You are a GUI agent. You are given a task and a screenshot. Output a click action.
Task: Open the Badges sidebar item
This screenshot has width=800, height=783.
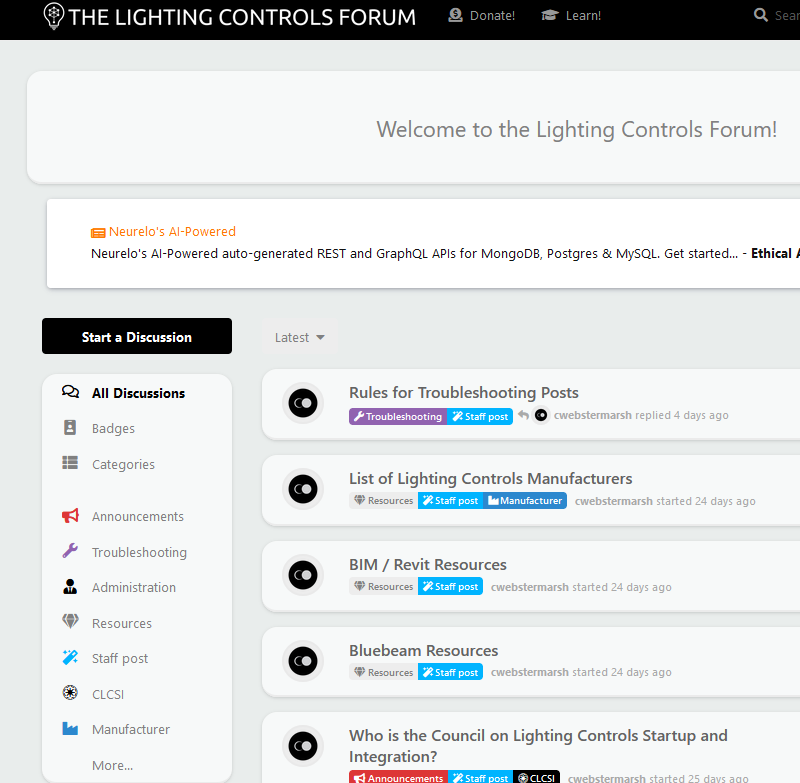(x=113, y=428)
